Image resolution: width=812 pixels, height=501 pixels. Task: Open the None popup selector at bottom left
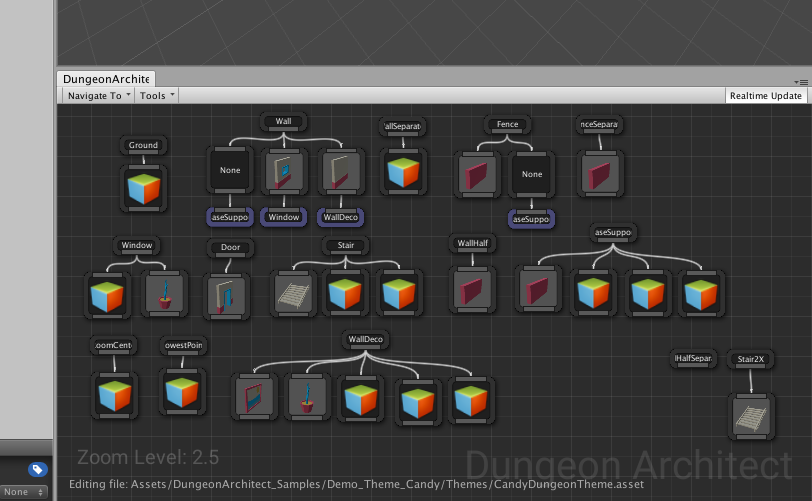pyautogui.click(x=24, y=492)
